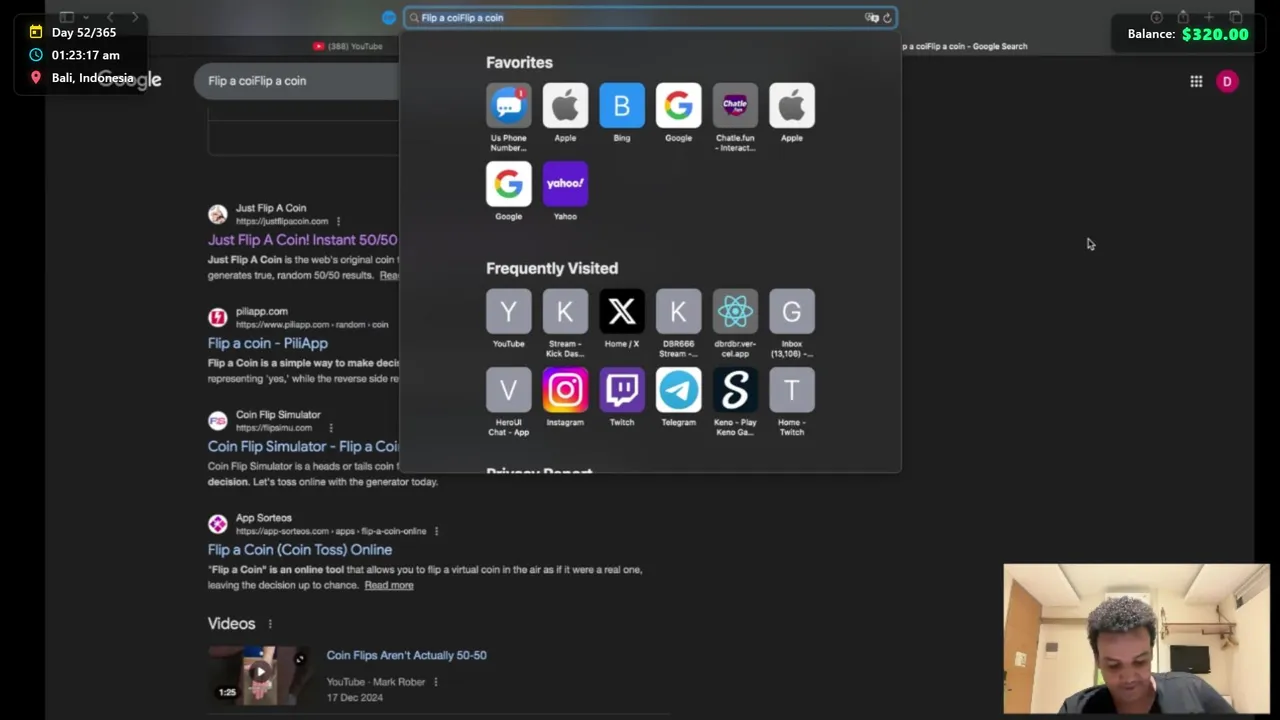Open the Apple favorite next to Us Phone Number
The width and height of the screenshot is (1280, 720).
565,105
